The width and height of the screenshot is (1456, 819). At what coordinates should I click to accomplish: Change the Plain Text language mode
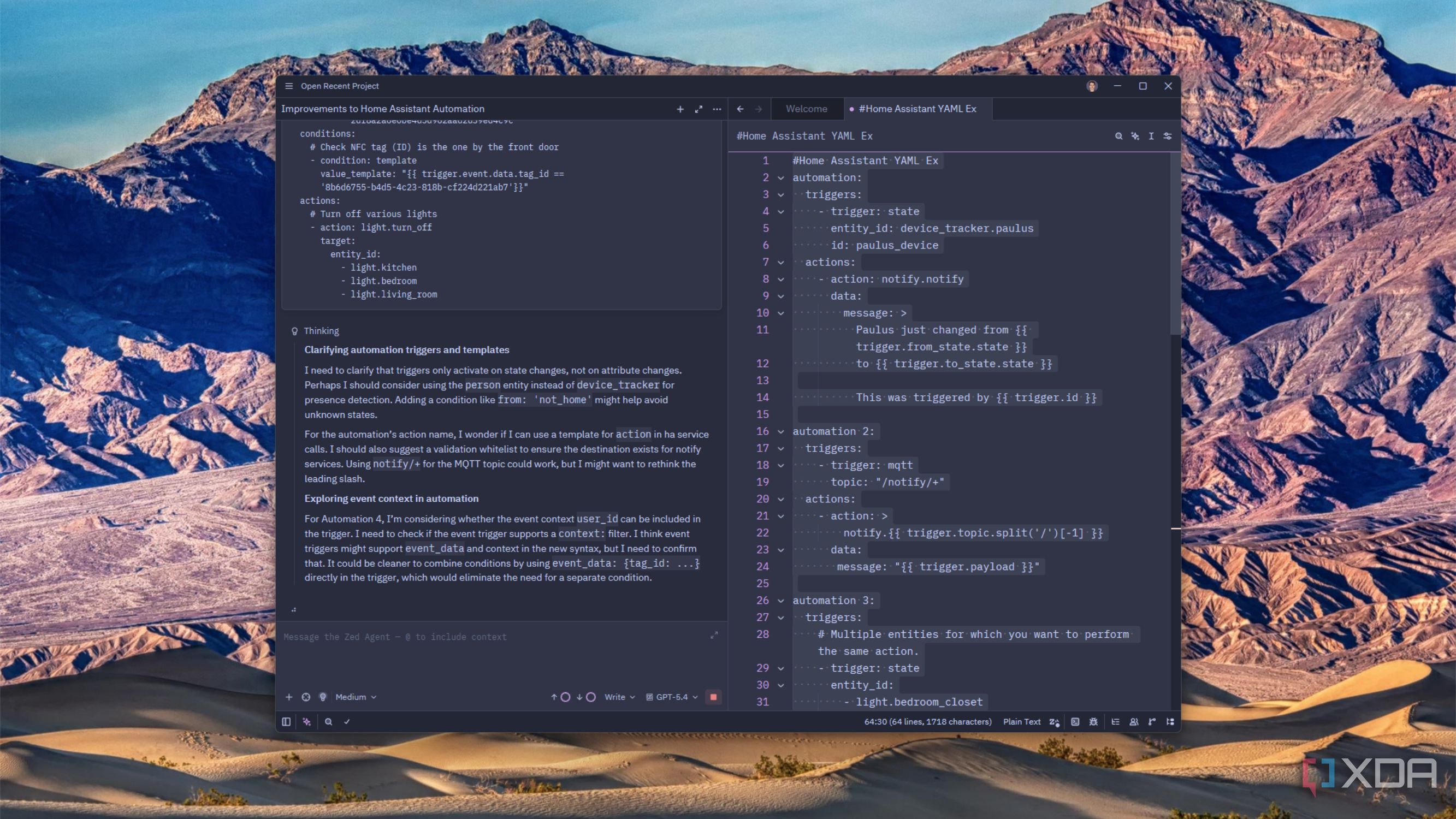coord(1021,722)
